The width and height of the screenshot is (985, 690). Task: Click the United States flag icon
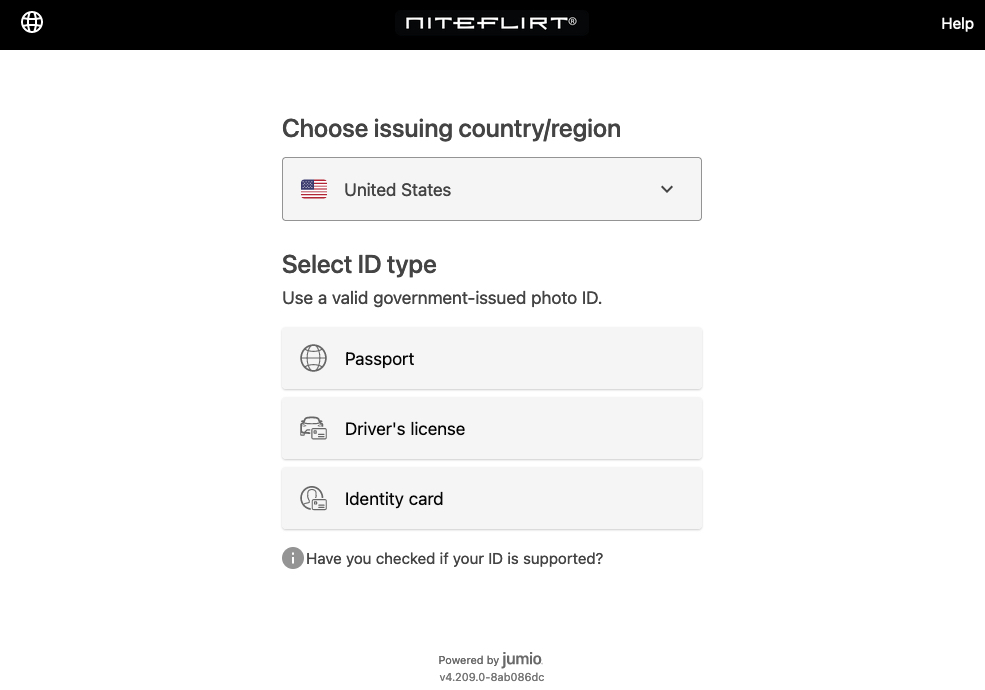point(314,189)
